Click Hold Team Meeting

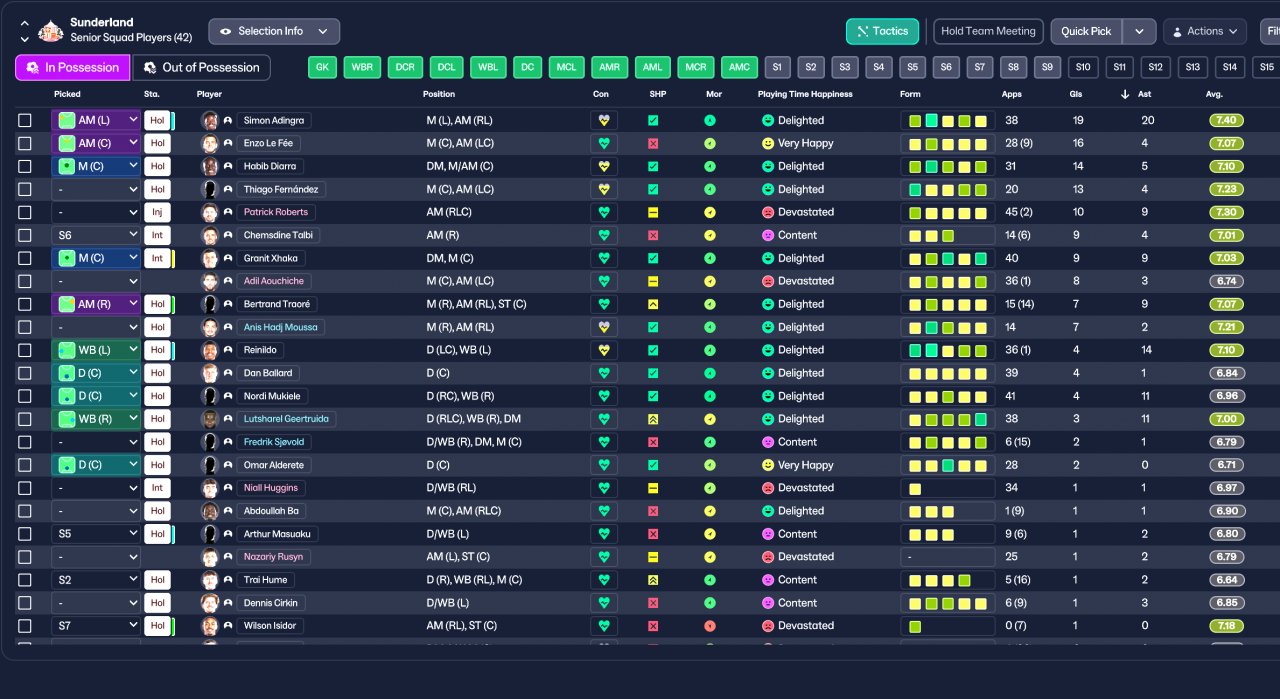click(x=988, y=31)
